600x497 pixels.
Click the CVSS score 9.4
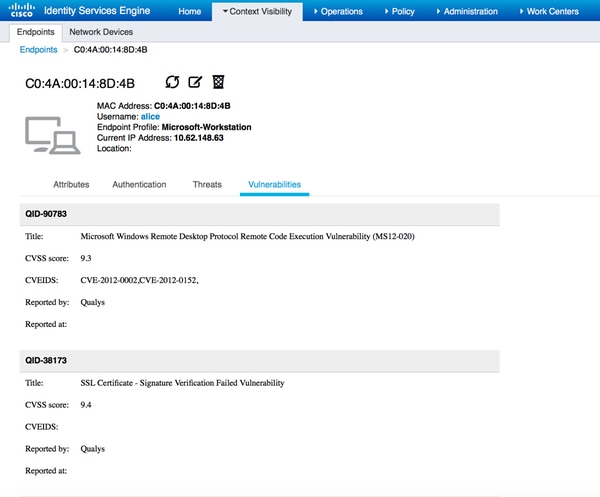tap(86, 405)
